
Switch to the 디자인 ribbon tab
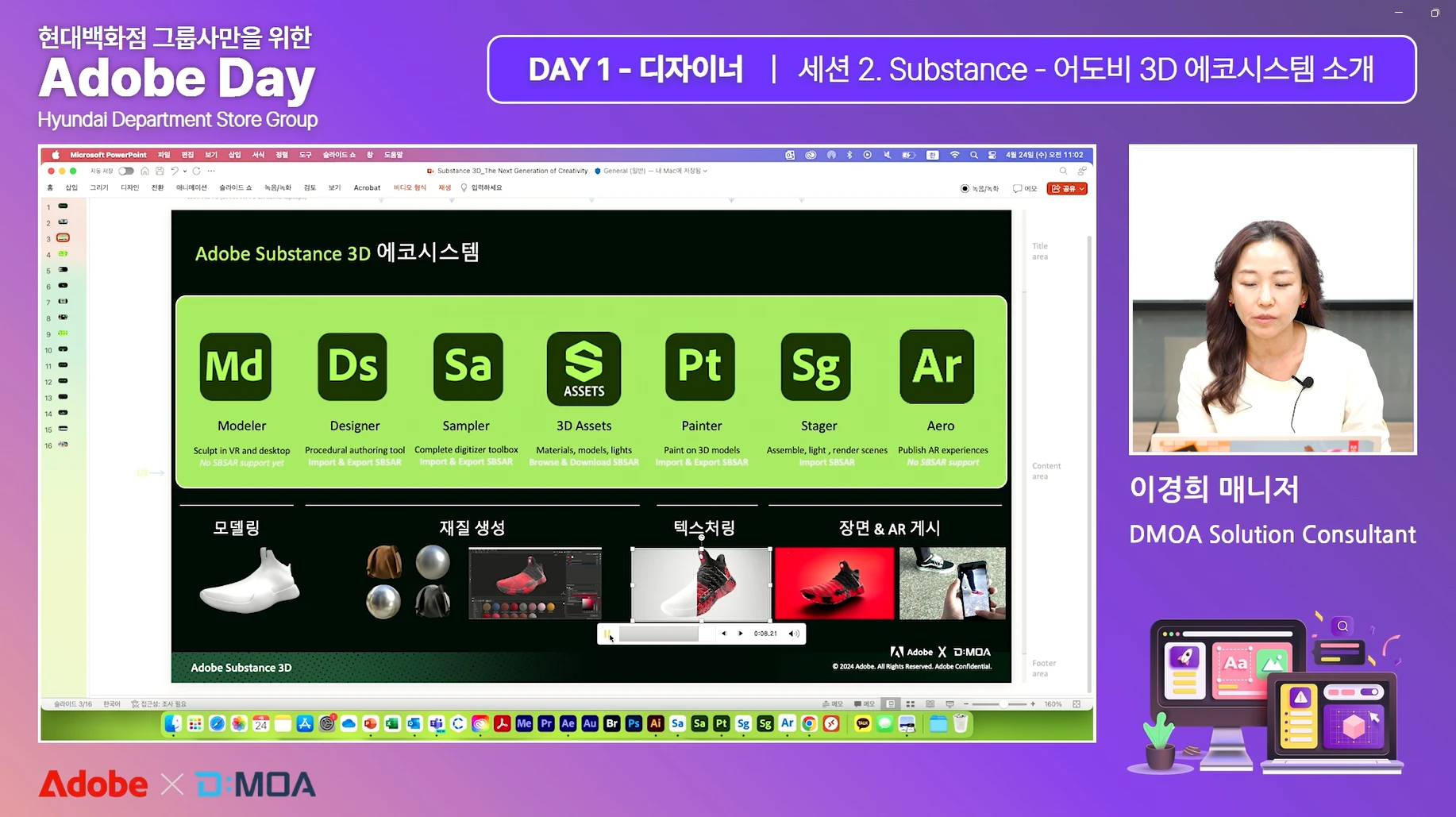(129, 187)
